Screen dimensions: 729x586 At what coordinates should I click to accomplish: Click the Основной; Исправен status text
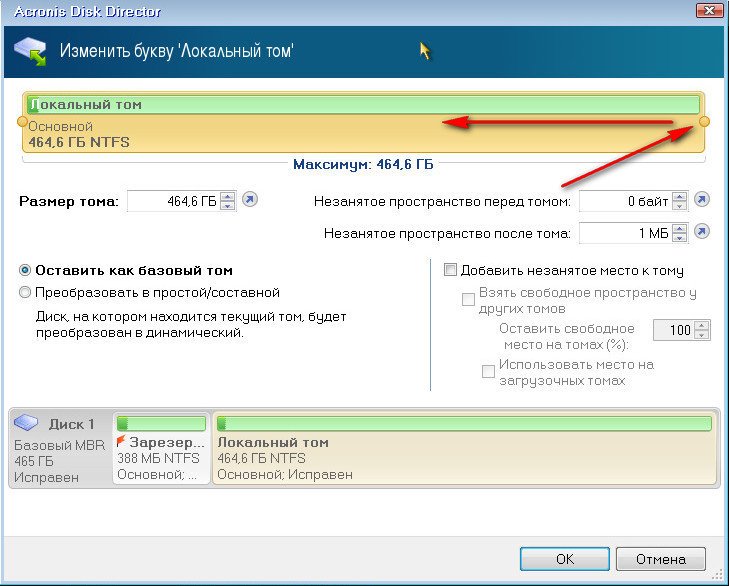point(285,474)
